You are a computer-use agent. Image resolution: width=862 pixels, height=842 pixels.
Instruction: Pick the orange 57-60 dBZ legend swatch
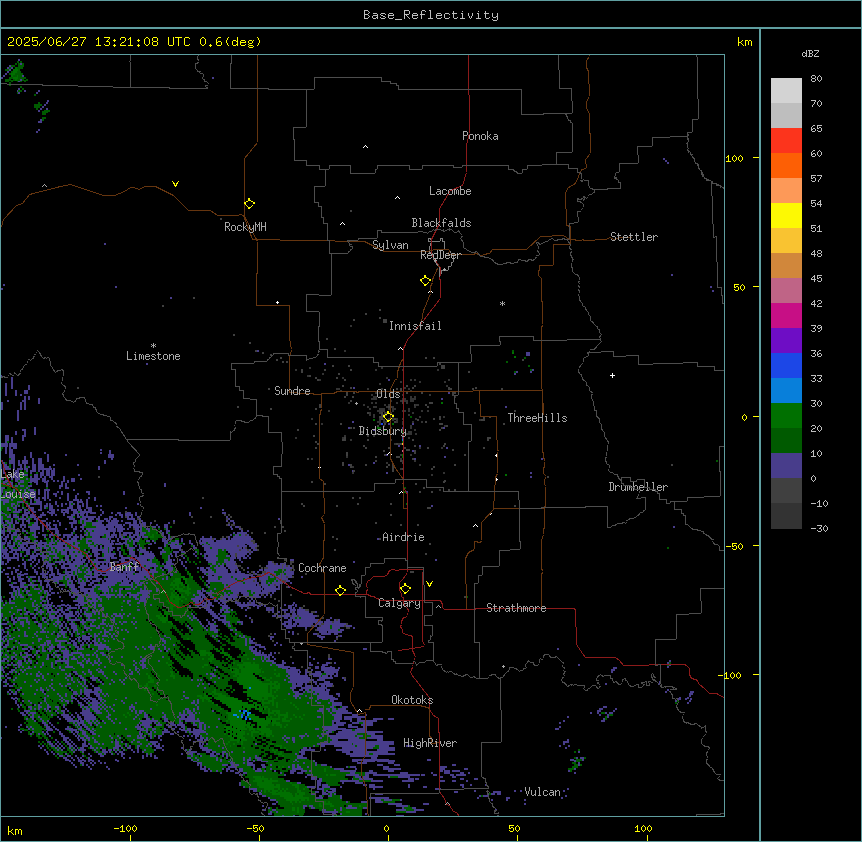[786, 165]
